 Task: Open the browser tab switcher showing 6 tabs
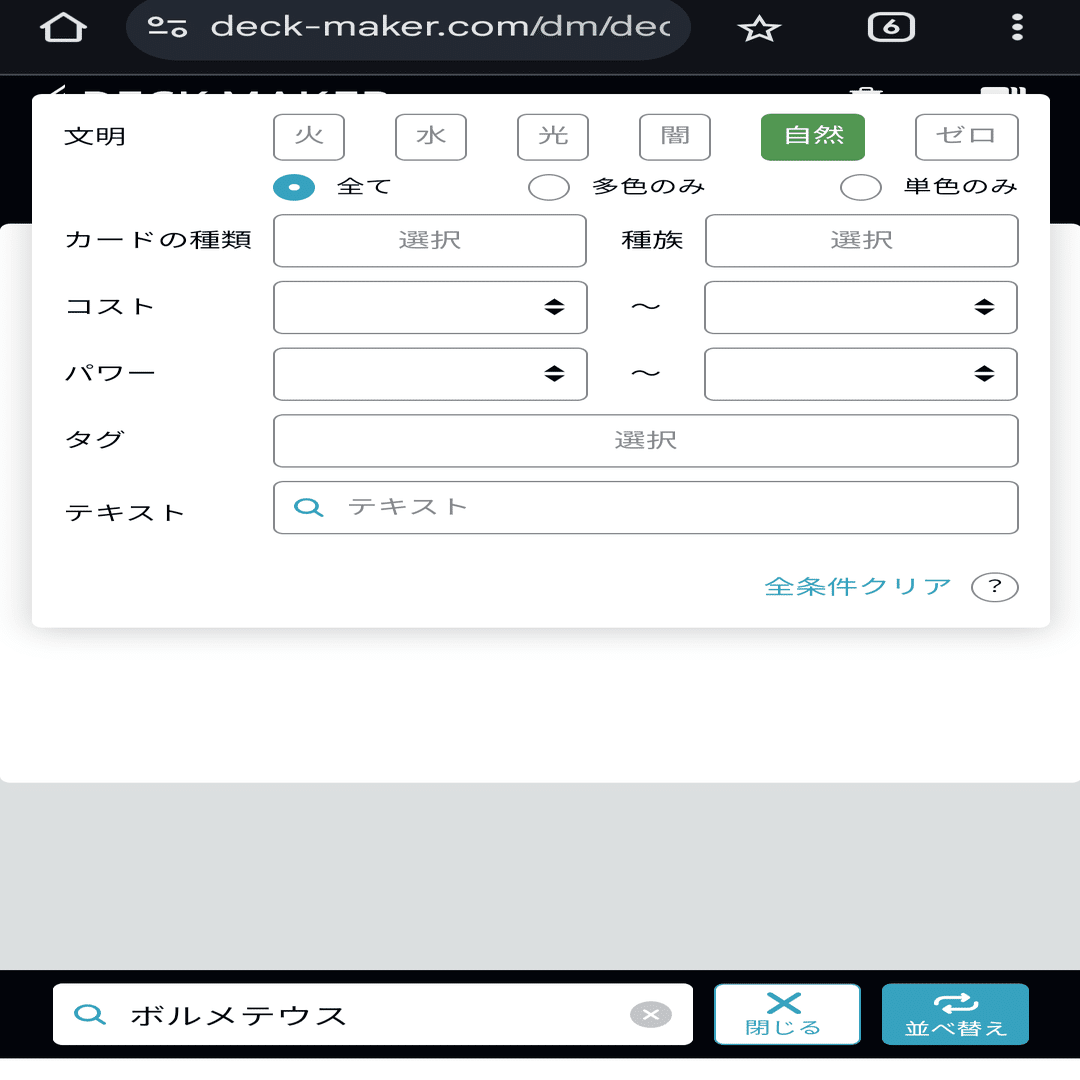pos(890,27)
